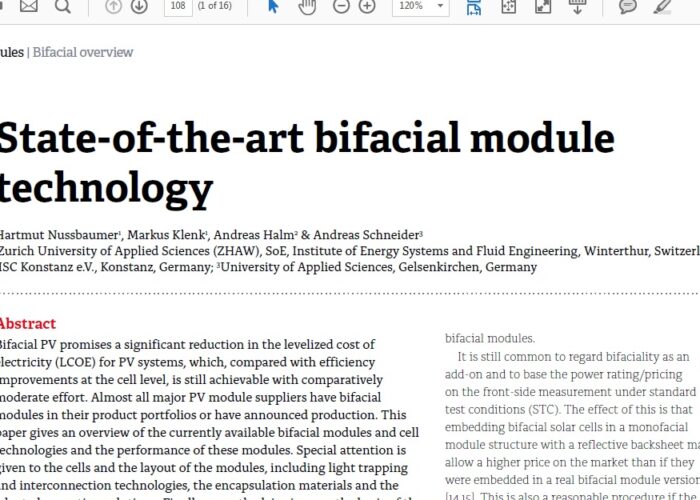Screen dimensions: 700x500
Task: Click 'Zurich University of Applied Sciences (ZHAW)' text
Action: tap(129, 251)
